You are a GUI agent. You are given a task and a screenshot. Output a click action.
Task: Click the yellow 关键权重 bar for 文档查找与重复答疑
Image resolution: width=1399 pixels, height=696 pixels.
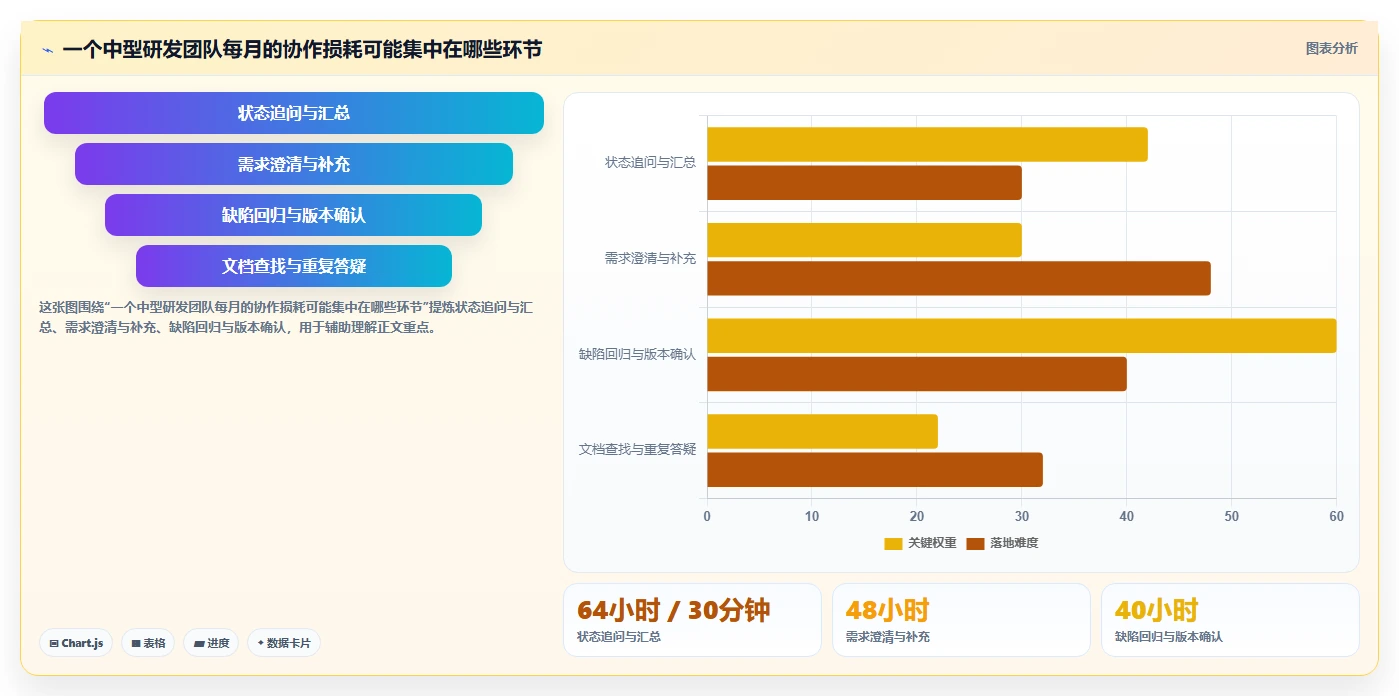(822, 432)
